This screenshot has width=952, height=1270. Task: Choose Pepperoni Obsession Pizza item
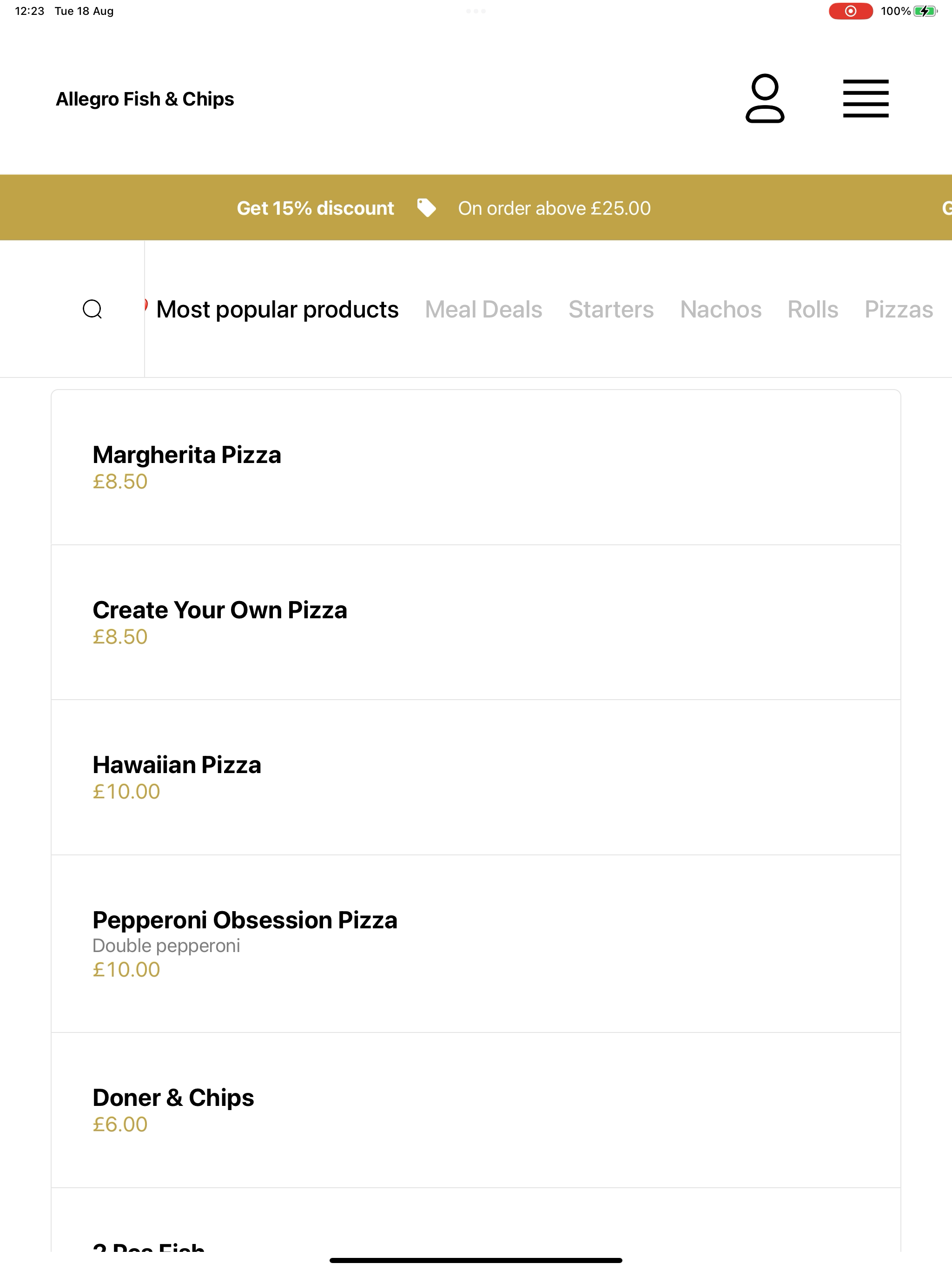[476, 944]
